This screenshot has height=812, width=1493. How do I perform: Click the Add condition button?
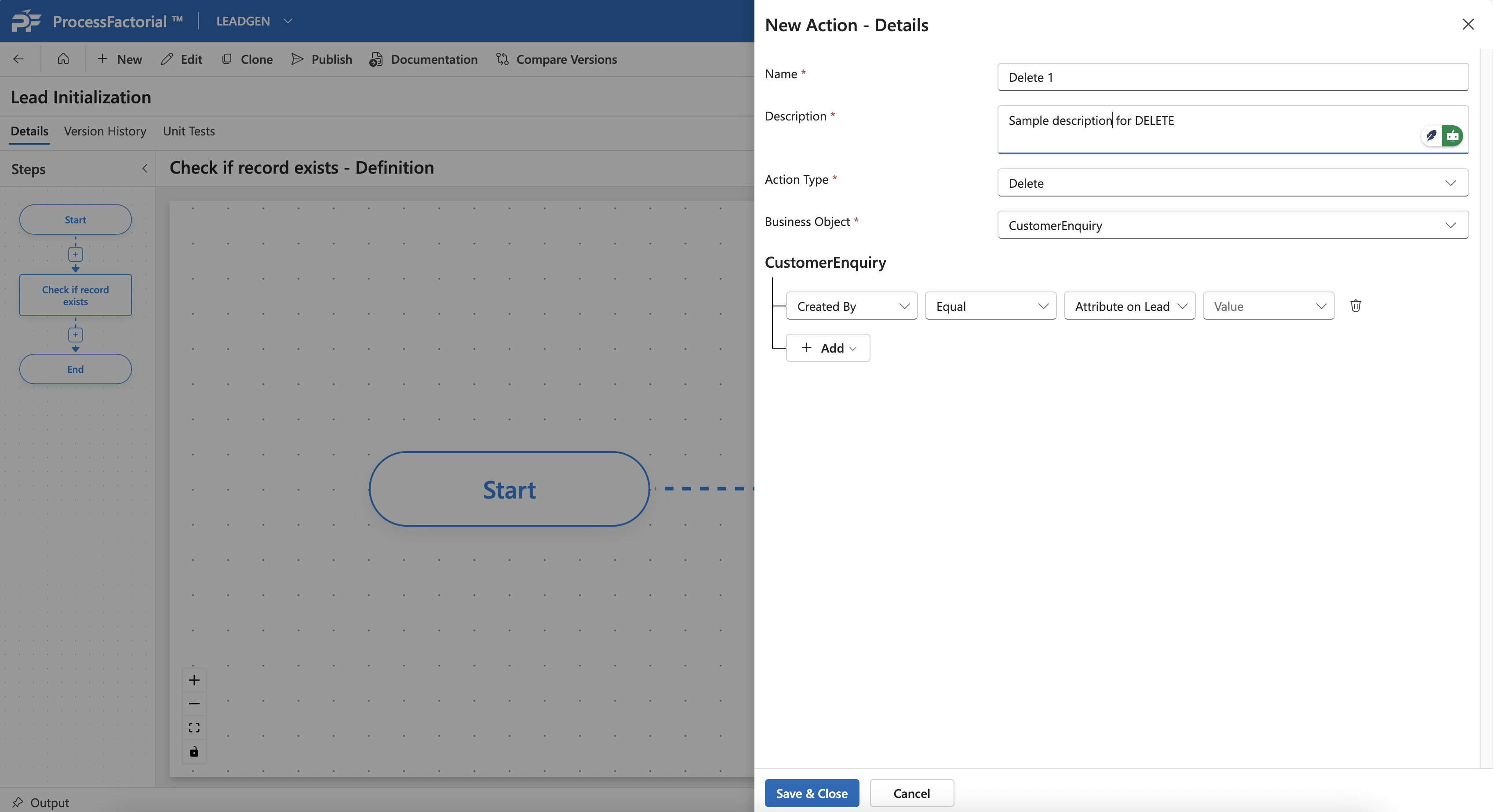coord(828,348)
